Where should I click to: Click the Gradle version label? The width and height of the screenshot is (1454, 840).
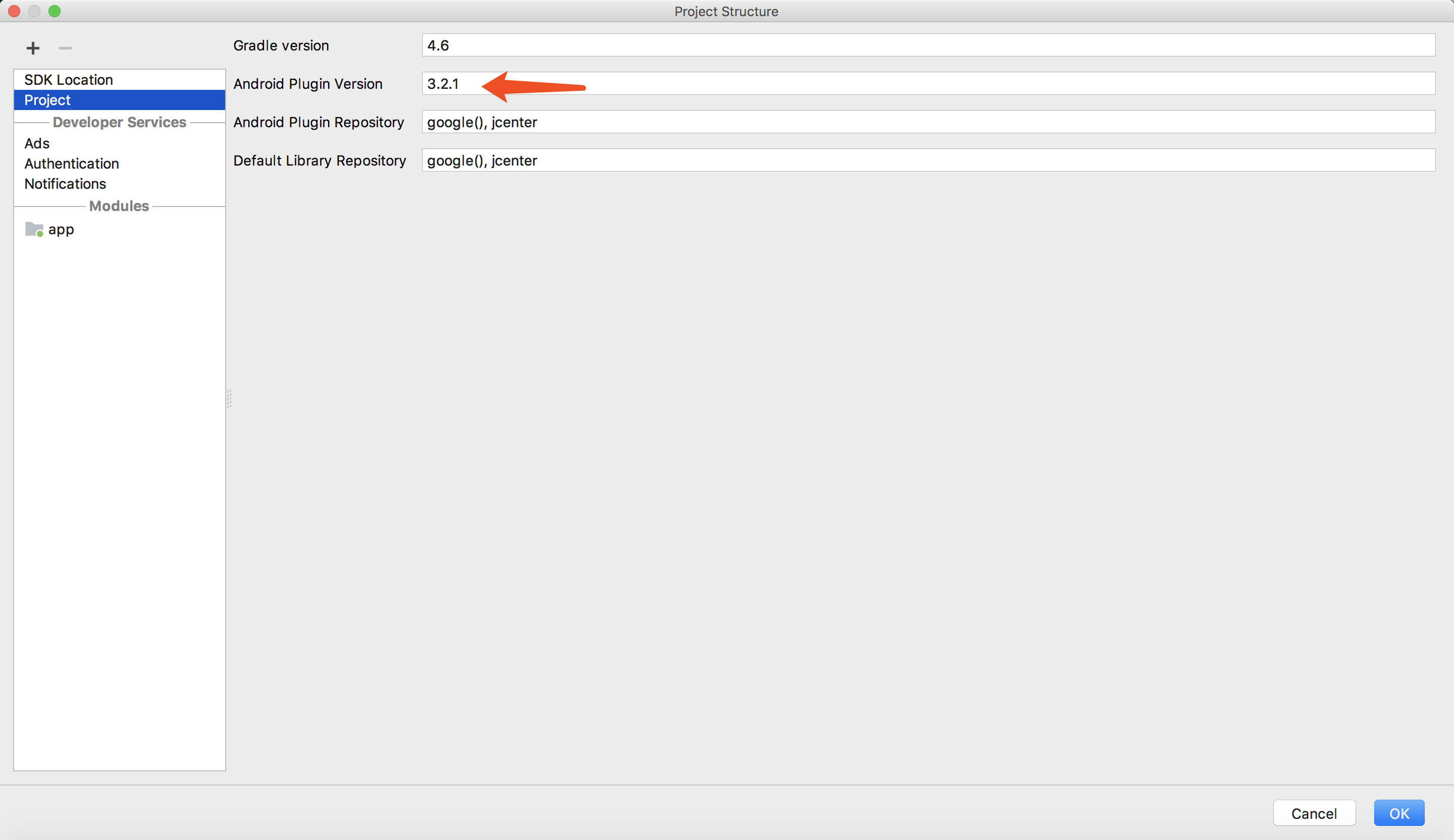pyautogui.click(x=281, y=45)
